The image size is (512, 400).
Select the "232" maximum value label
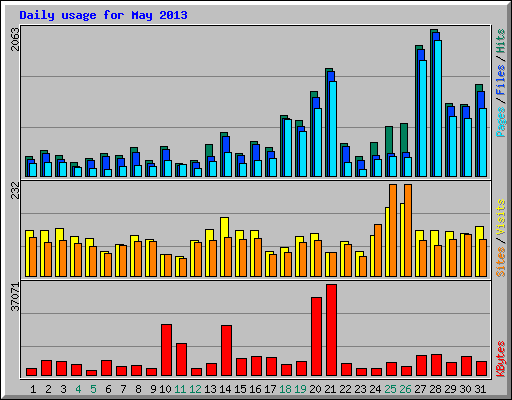pyautogui.click(x=15, y=190)
